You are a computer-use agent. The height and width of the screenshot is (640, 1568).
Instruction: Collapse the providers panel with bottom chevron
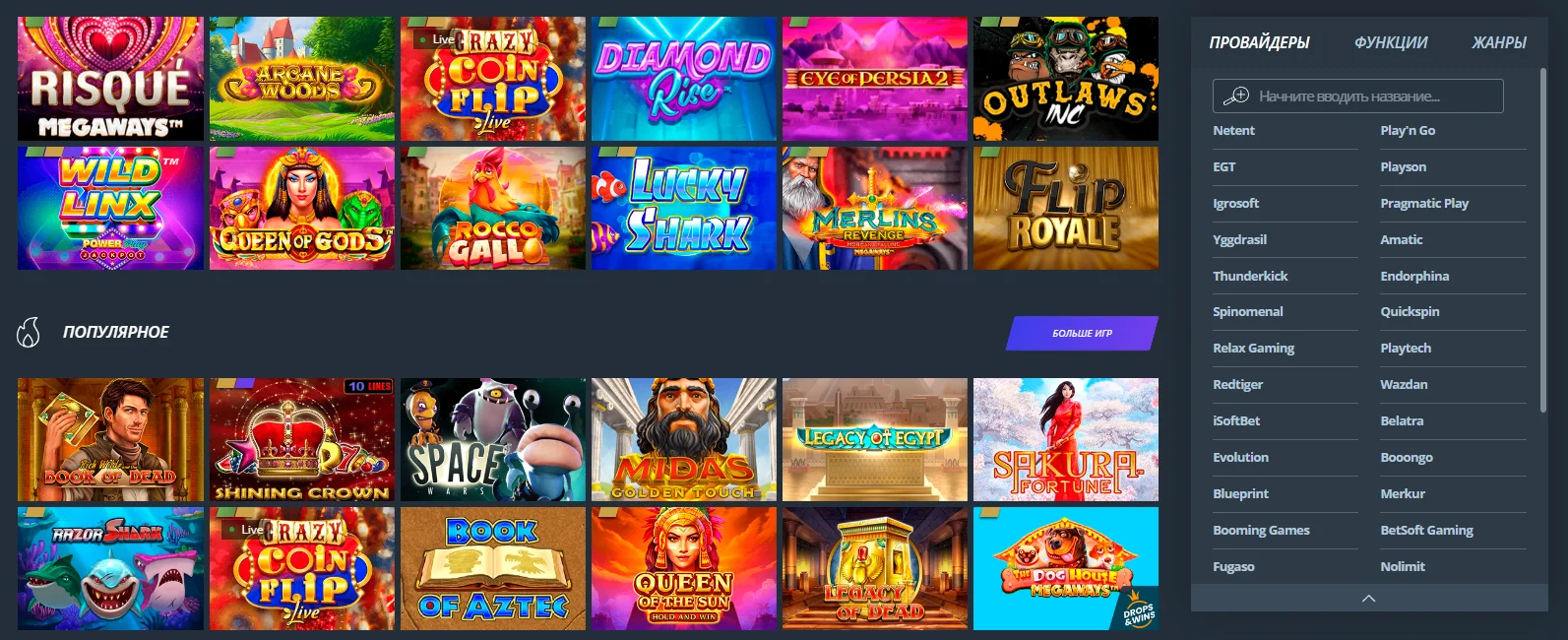[x=1368, y=598]
